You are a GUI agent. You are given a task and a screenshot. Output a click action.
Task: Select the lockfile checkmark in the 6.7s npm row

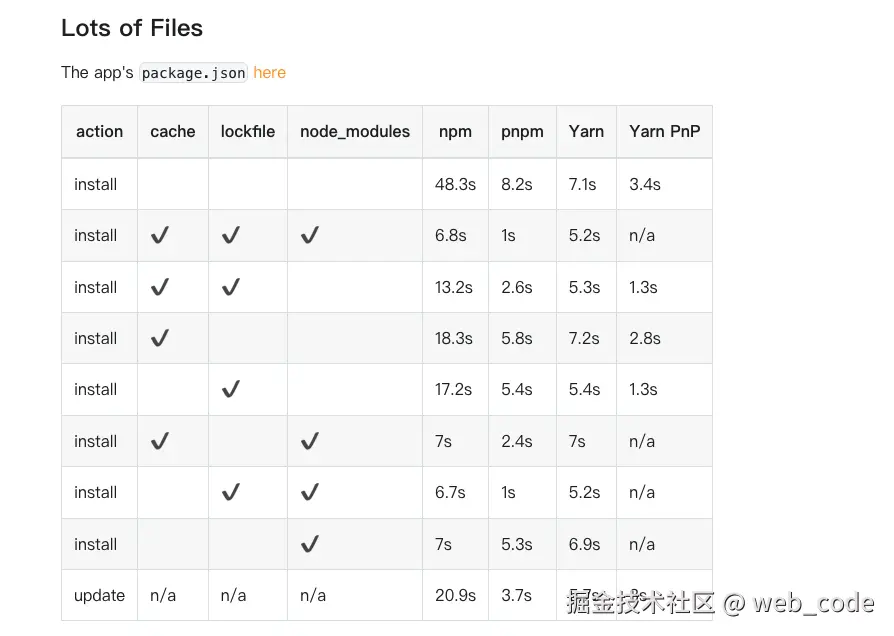pyautogui.click(x=231, y=492)
